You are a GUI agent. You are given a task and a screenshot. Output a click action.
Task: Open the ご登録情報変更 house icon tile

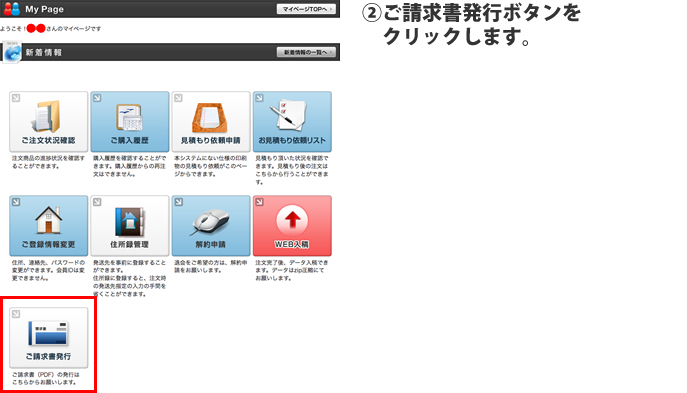49,226
